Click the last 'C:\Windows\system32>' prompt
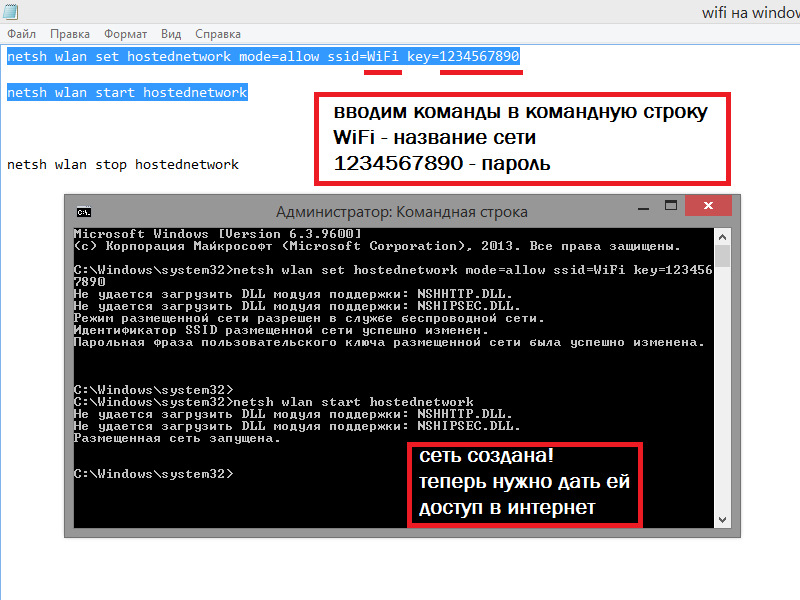 point(154,474)
